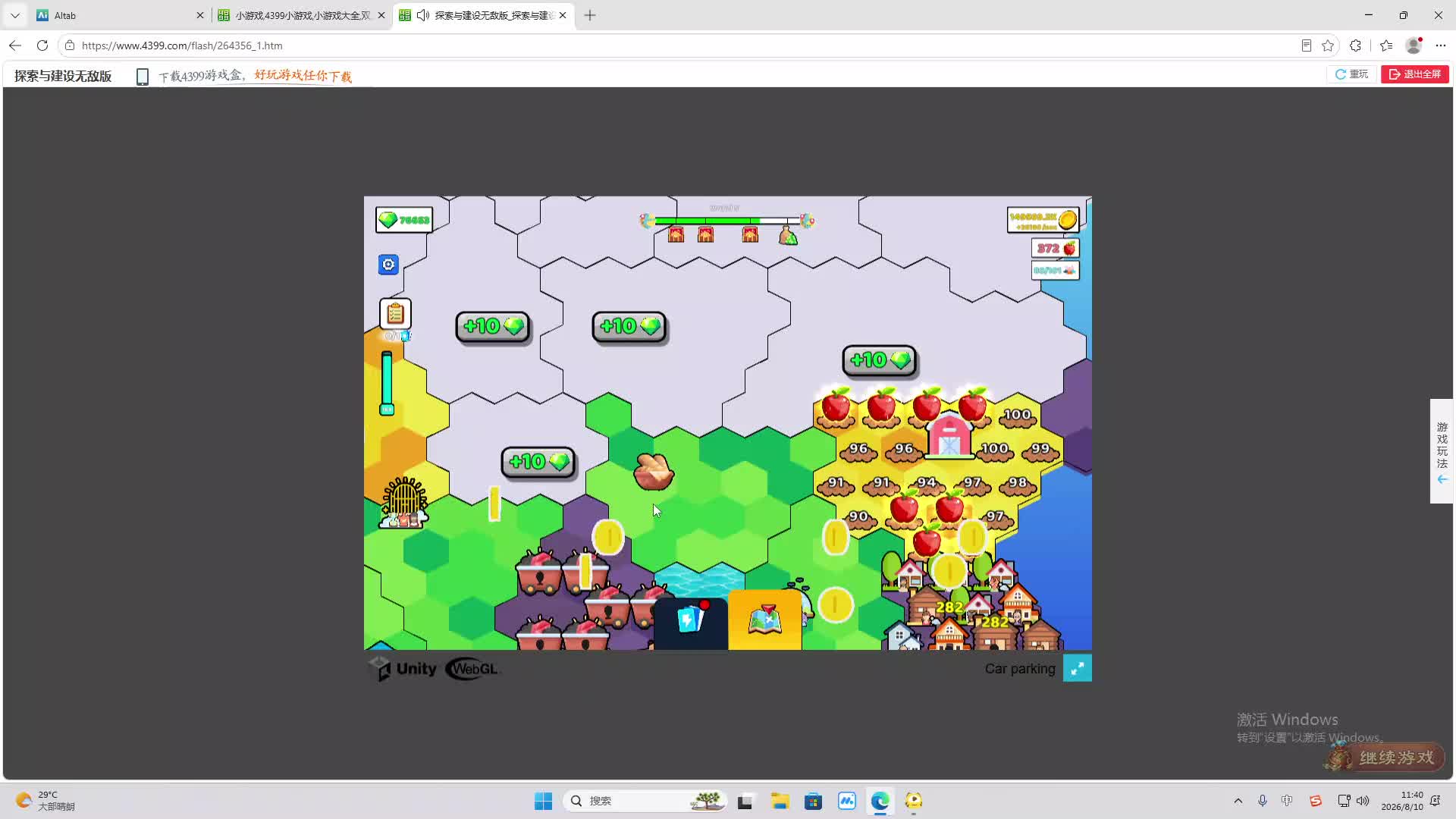The image size is (1456, 819).
Task: Open Settings and more menu
Action: coord(1441,45)
